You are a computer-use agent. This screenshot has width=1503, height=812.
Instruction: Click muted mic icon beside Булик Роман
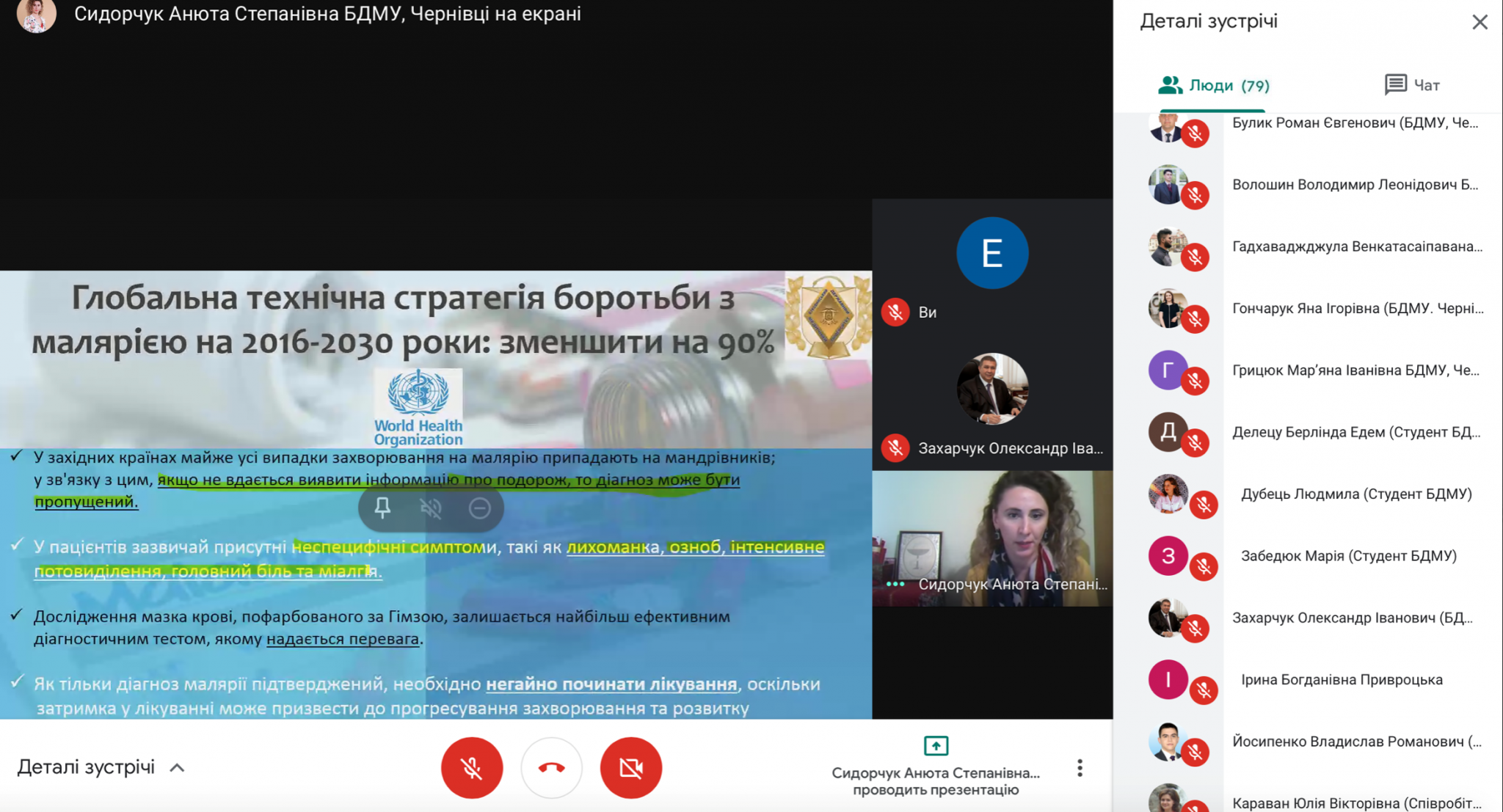1196,133
